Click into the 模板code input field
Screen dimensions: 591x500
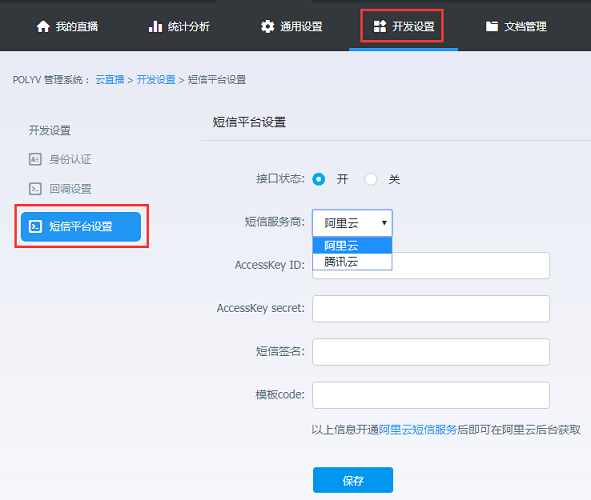[431, 395]
